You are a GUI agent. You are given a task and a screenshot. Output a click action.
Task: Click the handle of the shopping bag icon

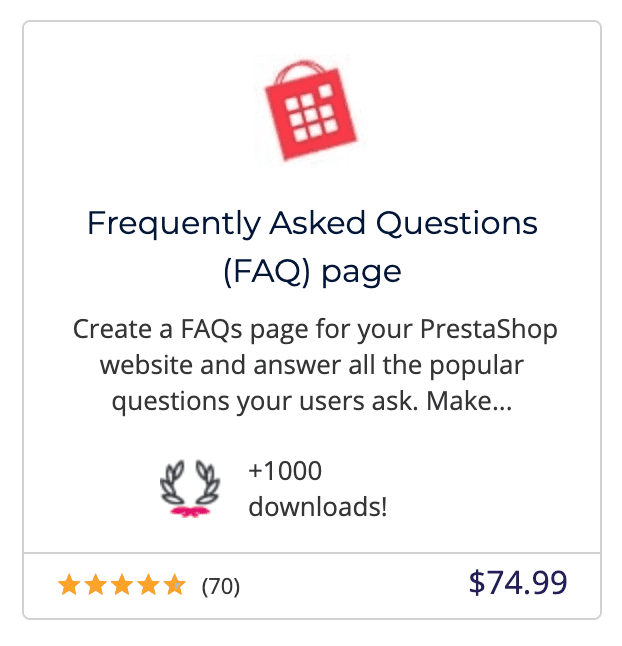tap(298, 64)
